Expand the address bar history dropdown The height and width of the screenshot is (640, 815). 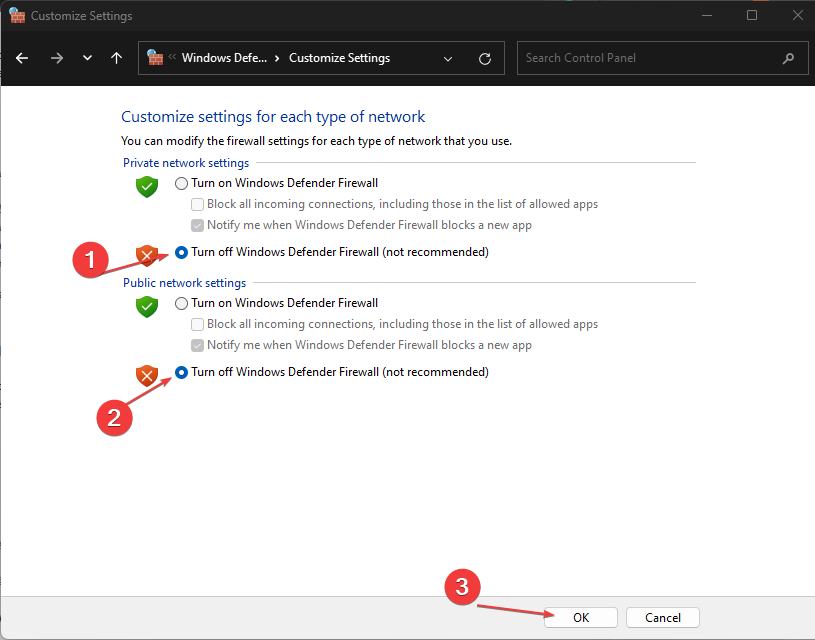447,58
